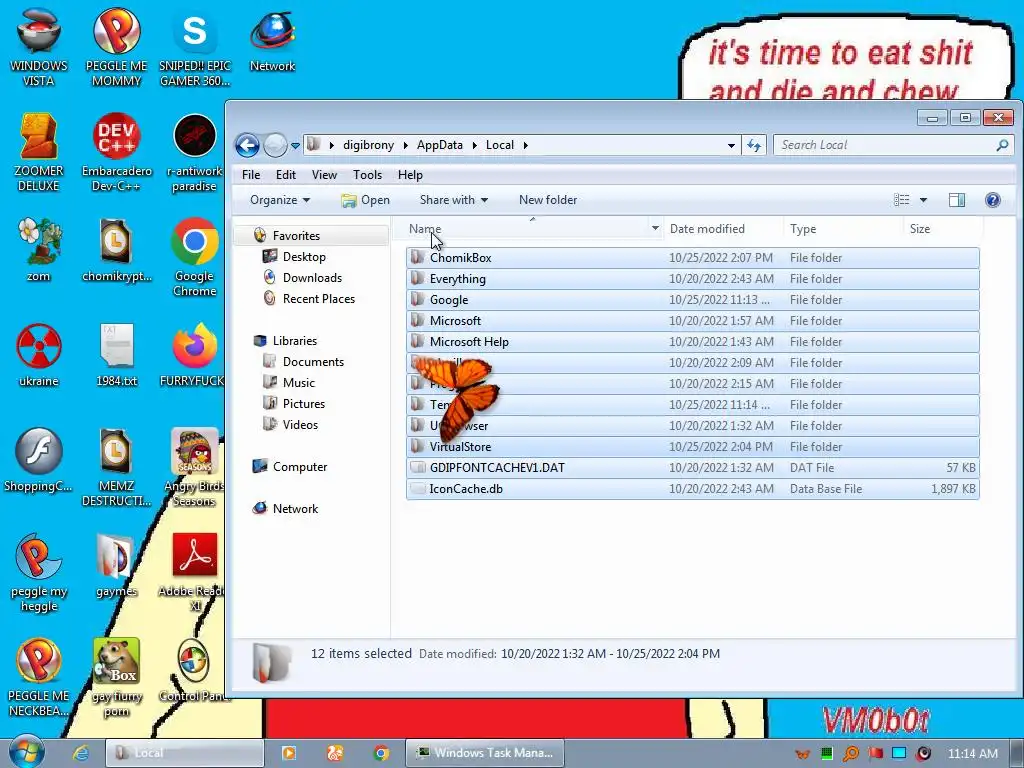Open the Name column filter dropdown arrow
The width and height of the screenshot is (1024, 768).
[655, 228]
